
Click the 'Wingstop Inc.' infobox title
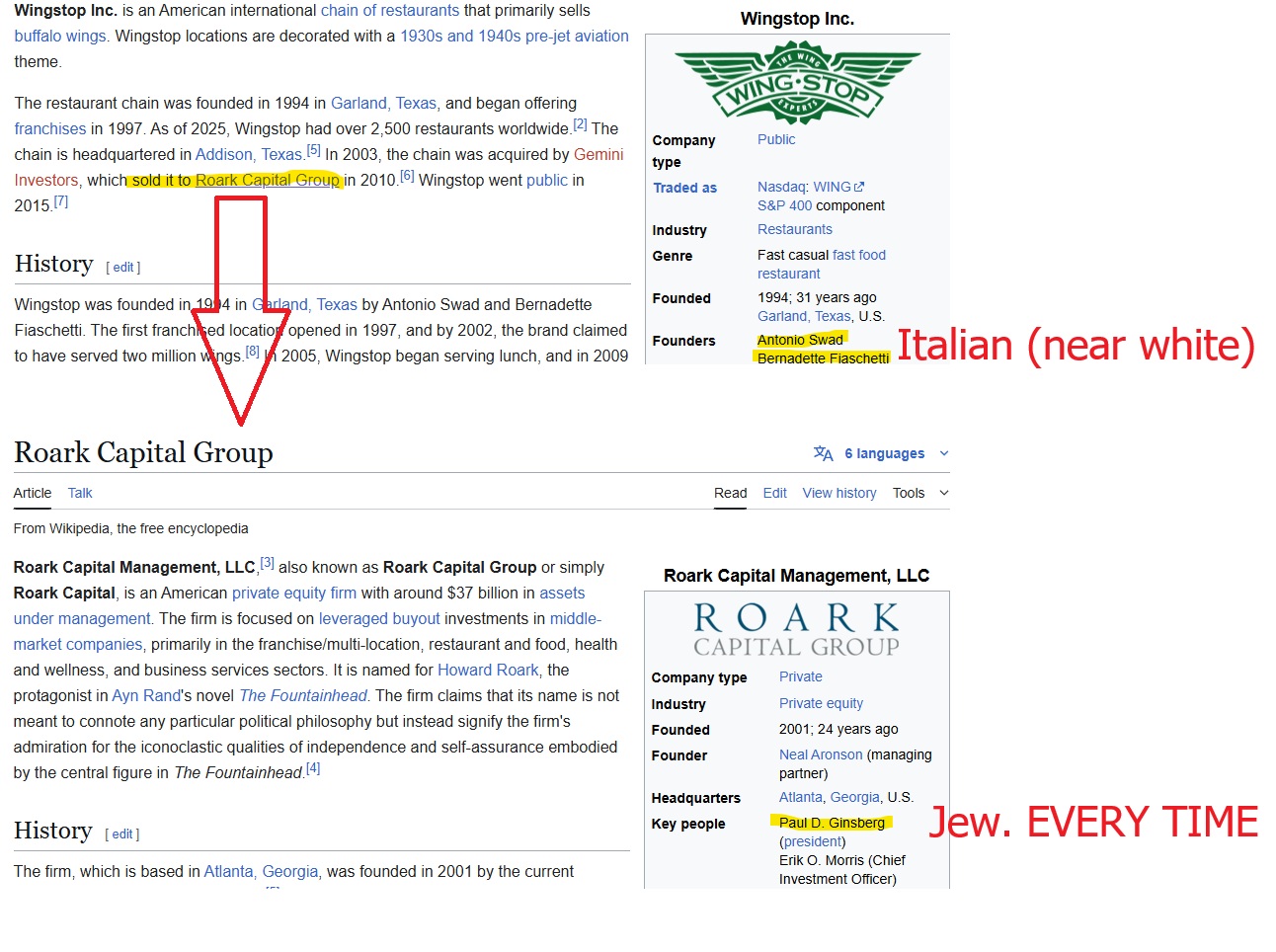pos(797,19)
